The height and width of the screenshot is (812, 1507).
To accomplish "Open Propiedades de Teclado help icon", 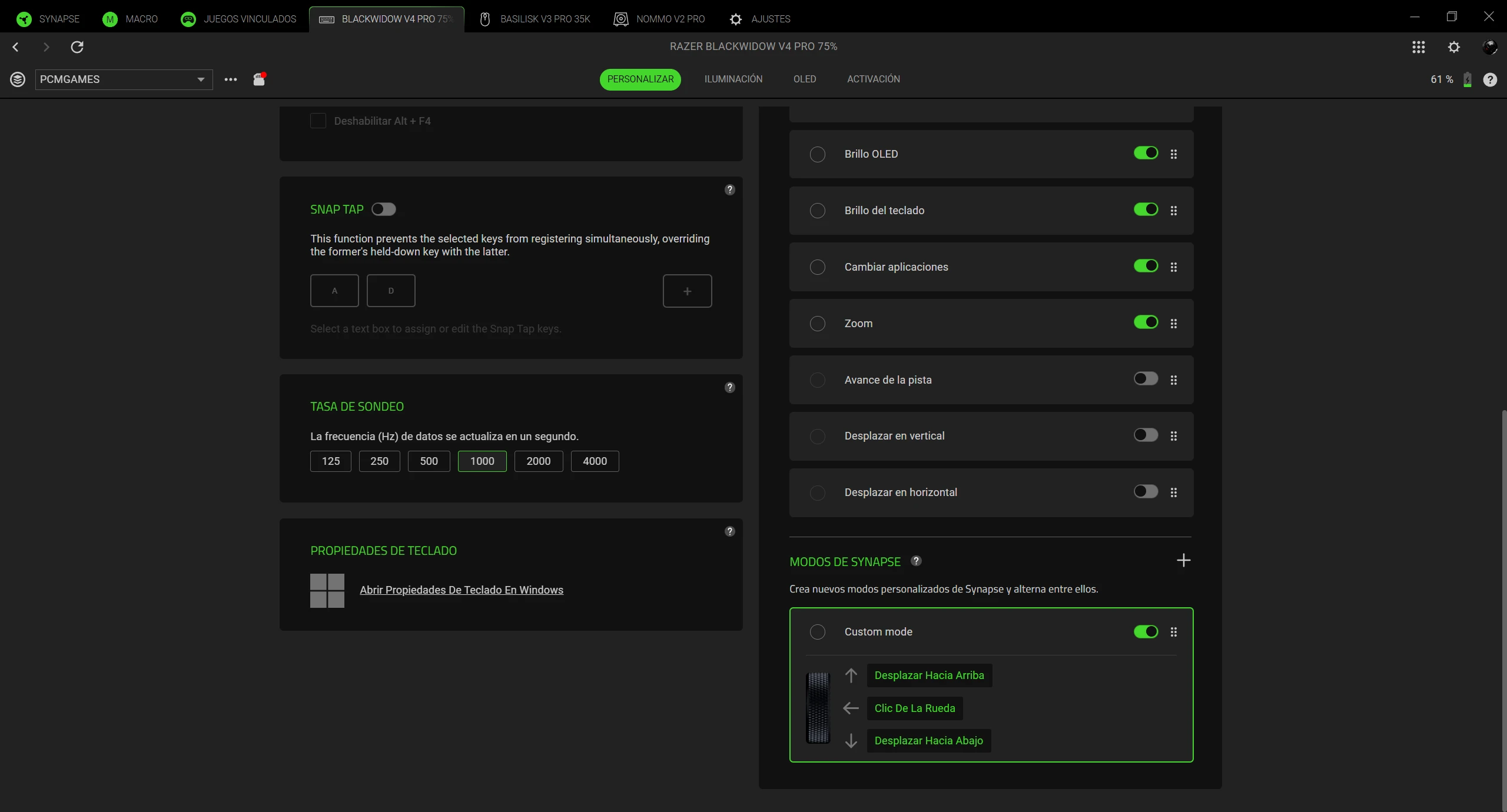I will point(730,531).
